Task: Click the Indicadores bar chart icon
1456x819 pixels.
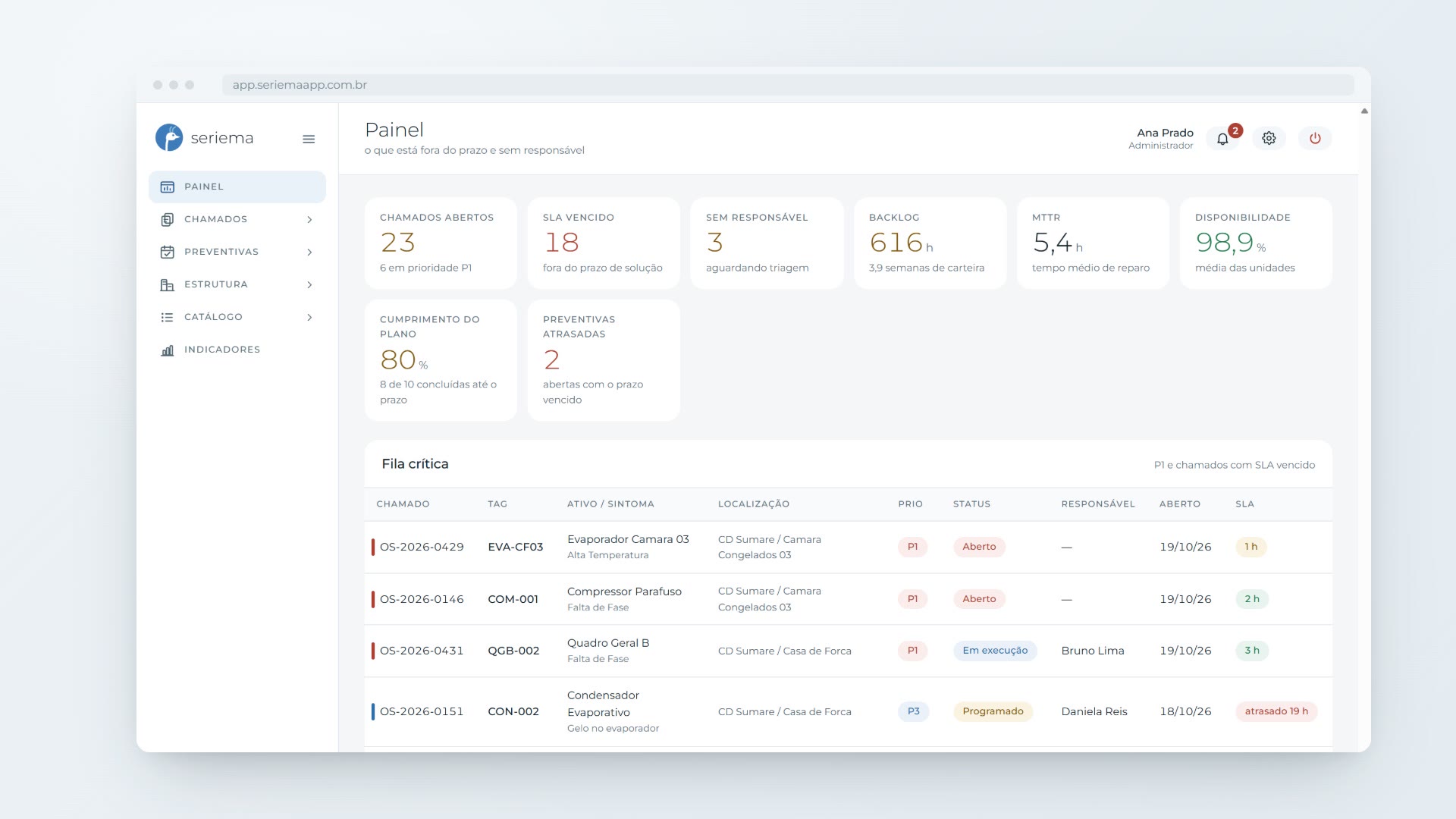Action: 168,350
